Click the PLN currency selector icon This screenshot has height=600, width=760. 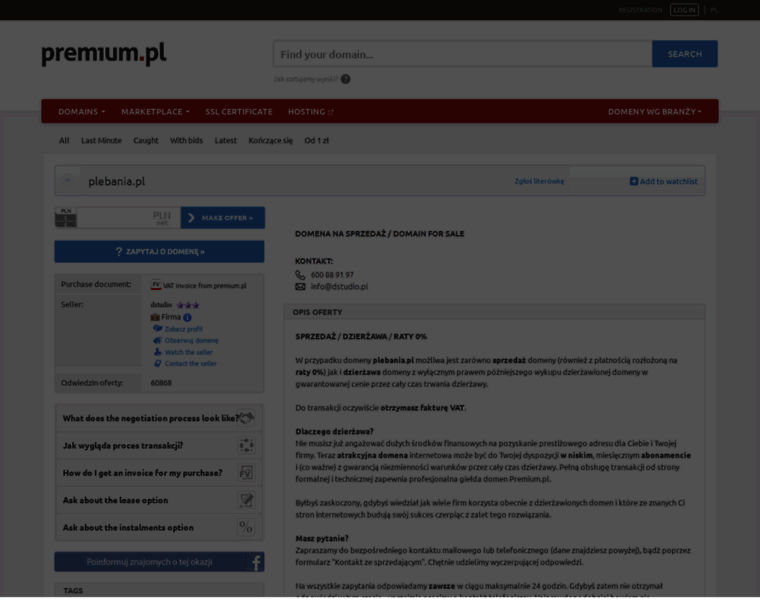(x=66, y=218)
